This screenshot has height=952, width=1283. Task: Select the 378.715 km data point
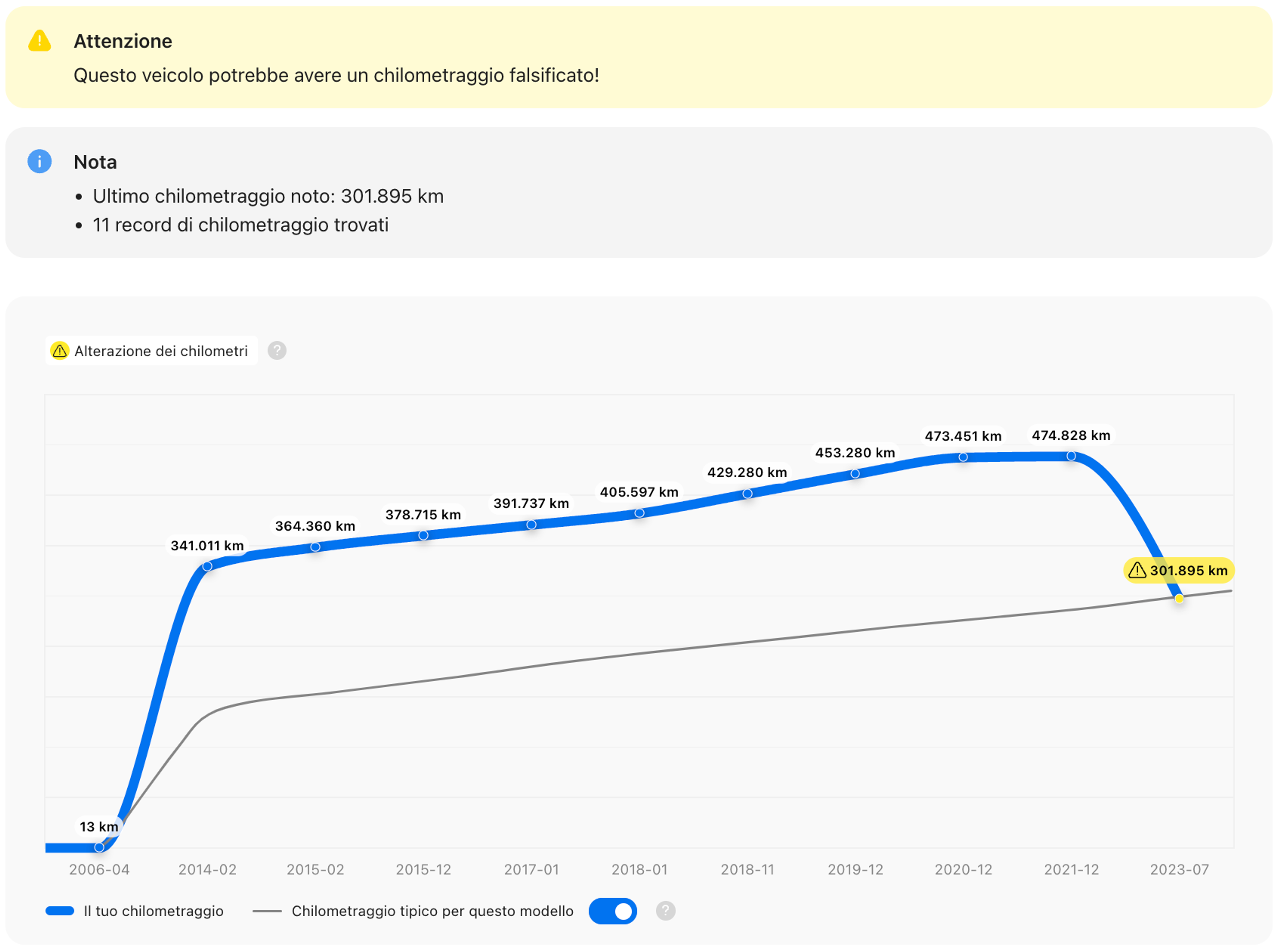(423, 536)
